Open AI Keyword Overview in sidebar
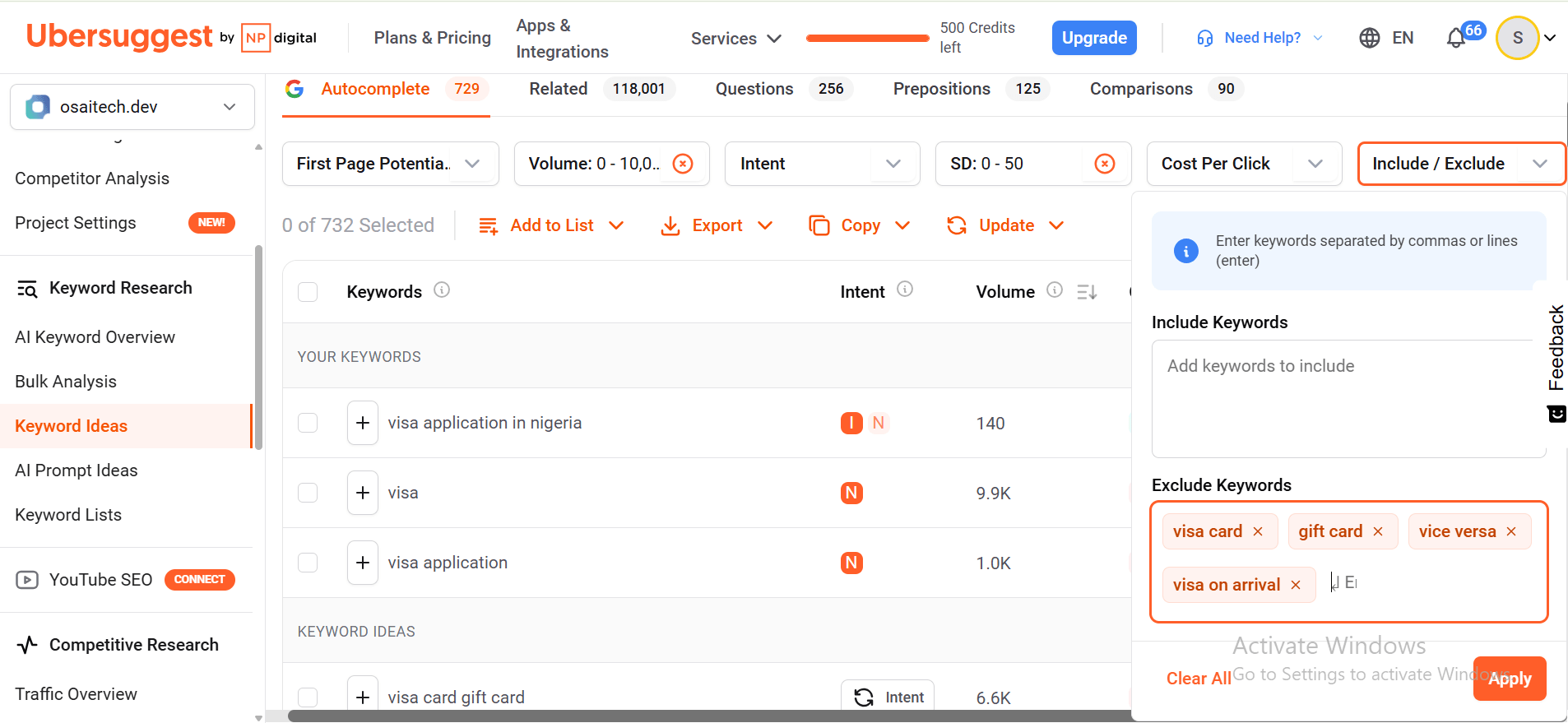Image resolution: width=1568 pixels, height=723 pixels. click(x=95, y=337)
